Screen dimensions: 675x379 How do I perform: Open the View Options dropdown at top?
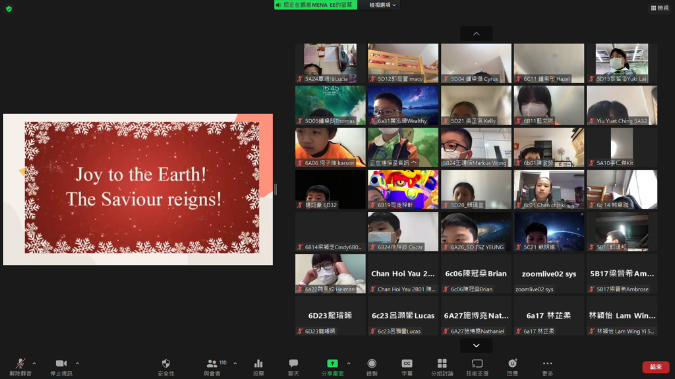[382, 5]
